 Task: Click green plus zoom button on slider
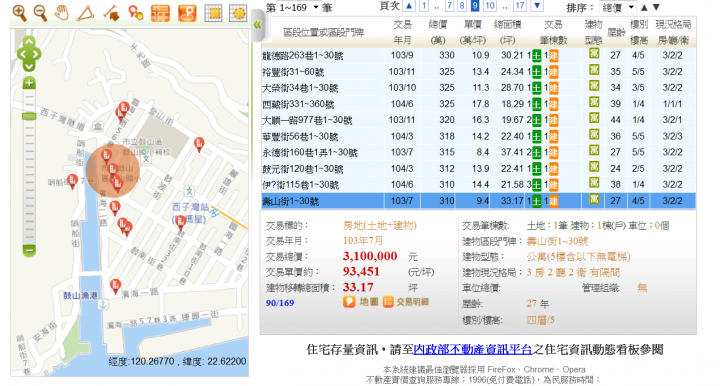tap(29, 83)
